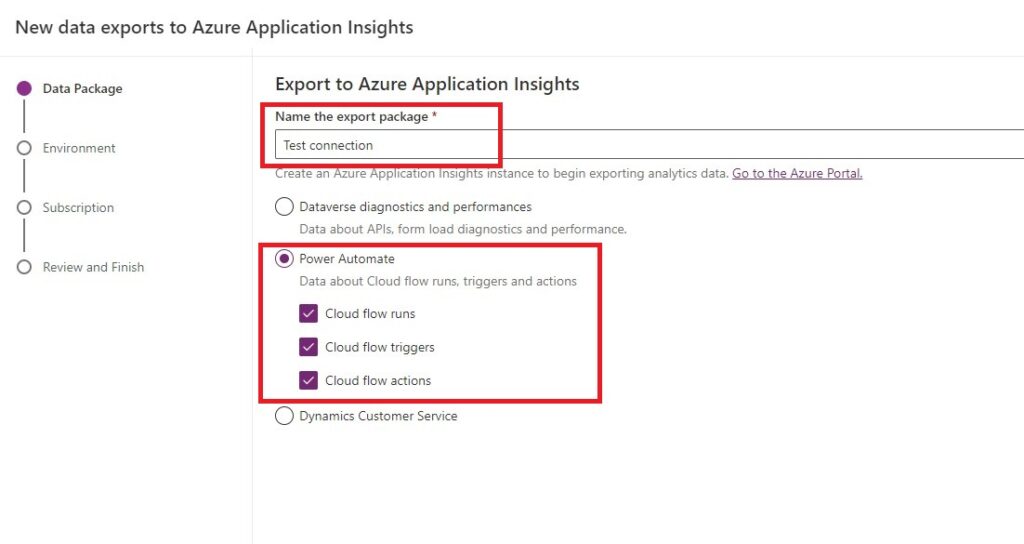Click the Environment step circle indicator
1024x544 pixels.
24,148
